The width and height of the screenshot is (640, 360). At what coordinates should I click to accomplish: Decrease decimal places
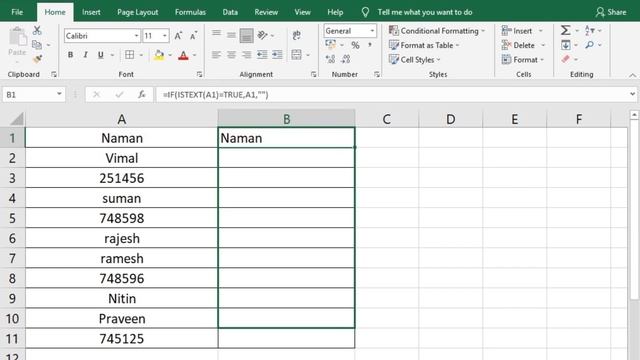(346, 59)
